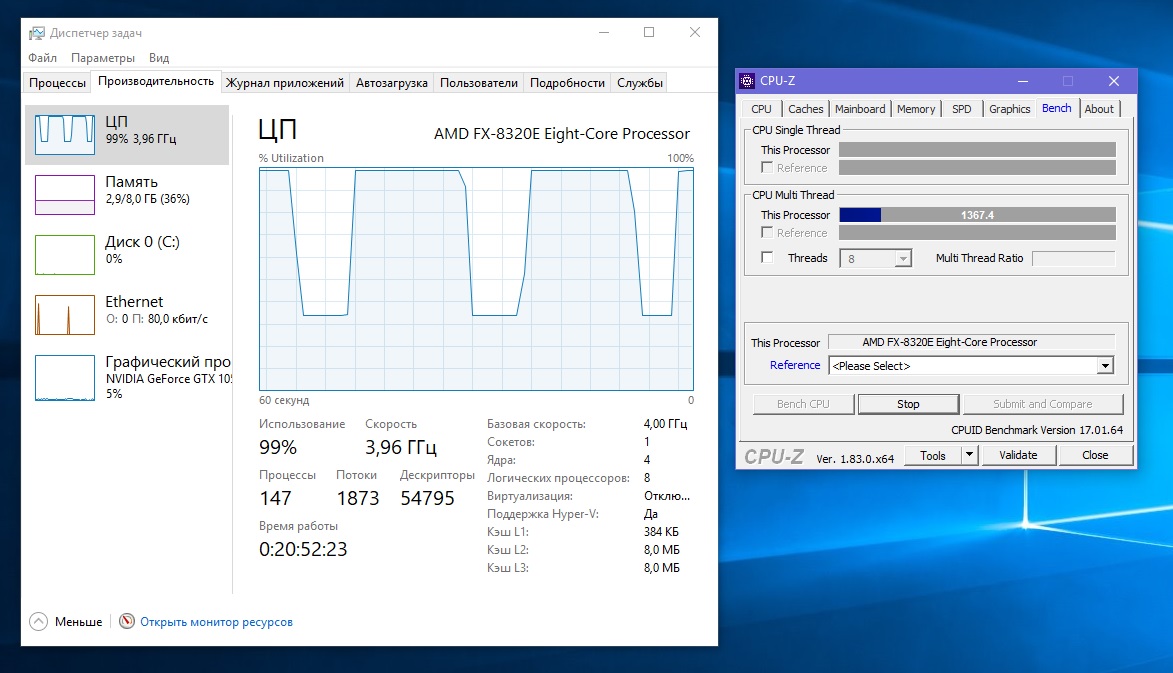This screenshot has height=673, width=1173.
Task: Click the AMD FX-8320E processor name field
Action: click(x=972, y=342)
